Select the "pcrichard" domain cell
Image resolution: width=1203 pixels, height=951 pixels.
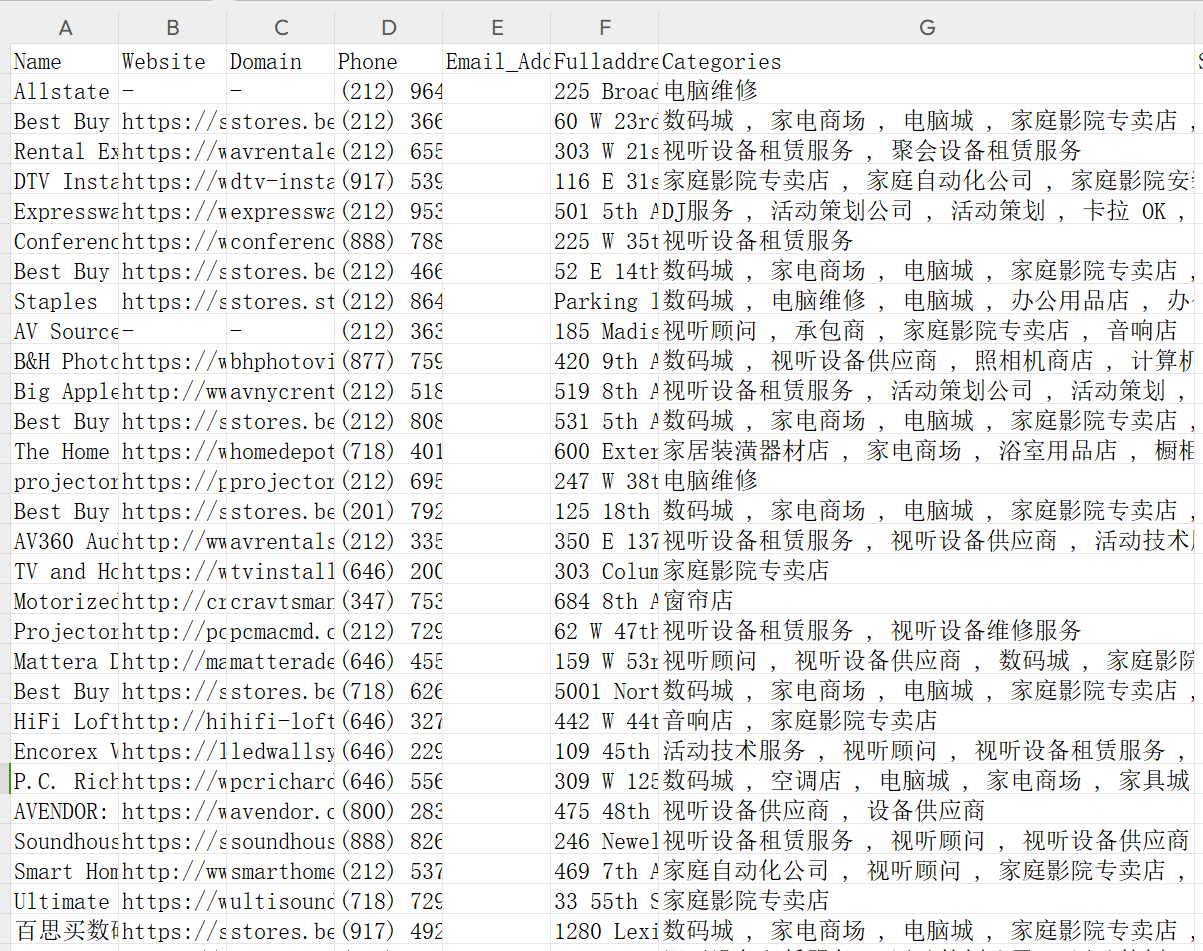coord(281,781)
